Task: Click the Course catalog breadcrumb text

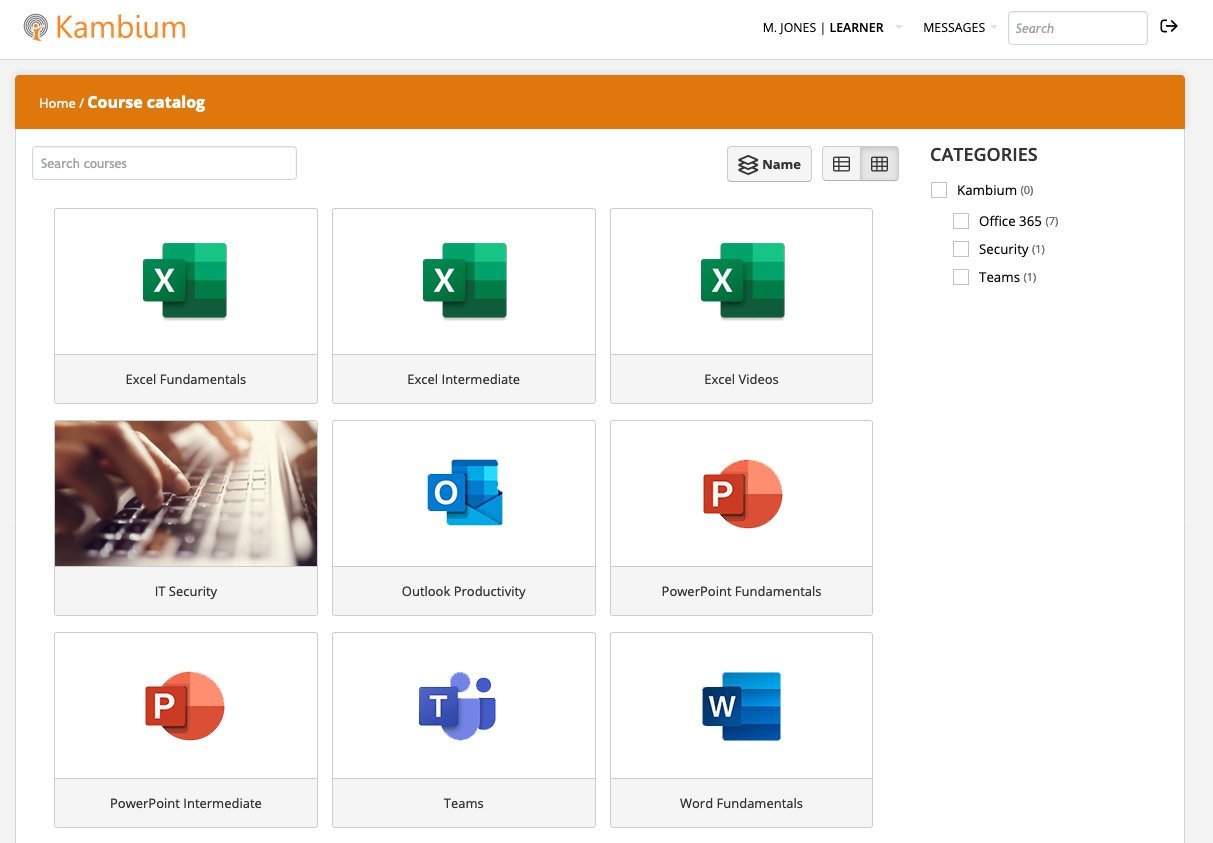Action: 146,102
